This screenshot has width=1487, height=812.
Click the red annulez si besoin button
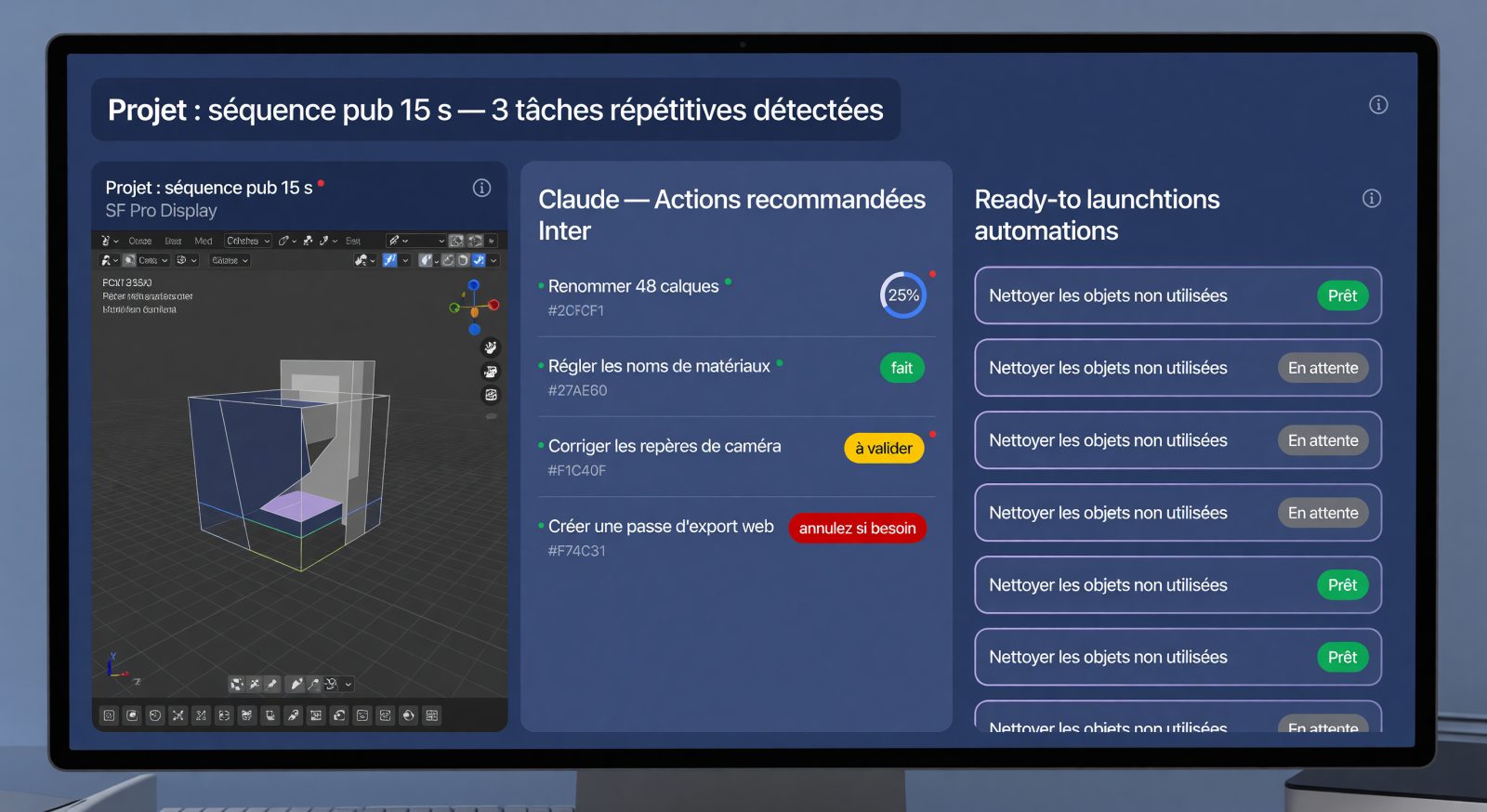pos(857,528)
